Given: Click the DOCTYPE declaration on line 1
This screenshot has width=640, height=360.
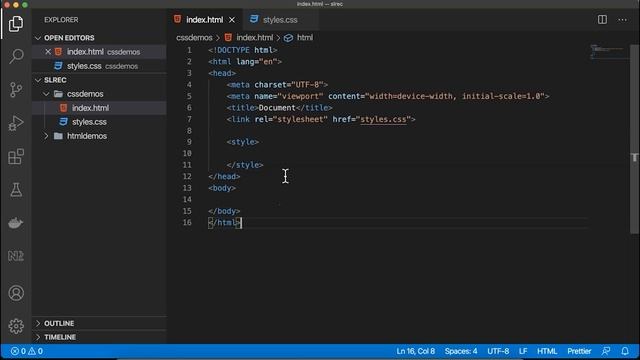Looking at the screenshot, I should (243, 50).
